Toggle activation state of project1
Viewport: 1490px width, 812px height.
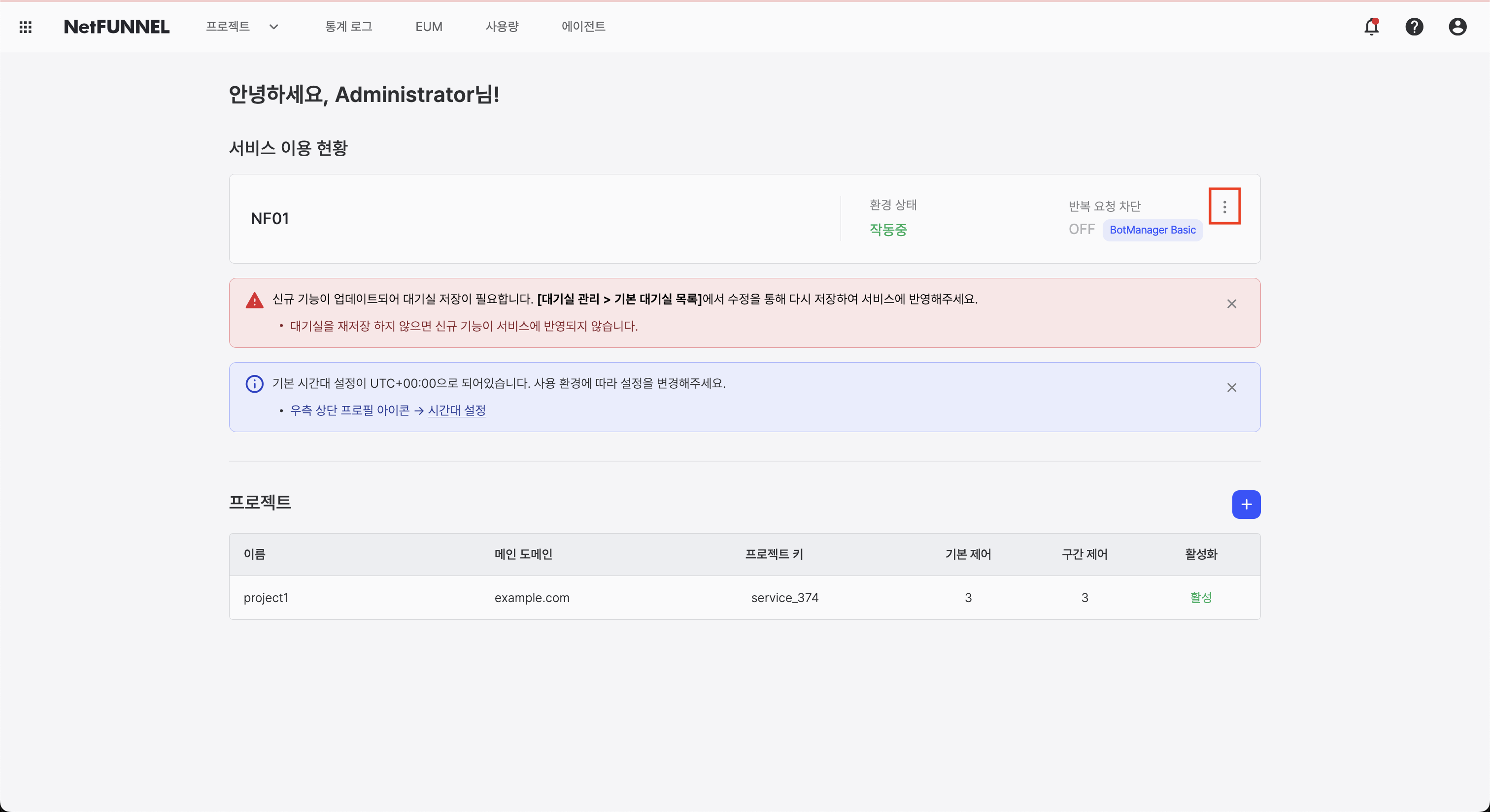pyautogui.click(x=1201, y=598)
